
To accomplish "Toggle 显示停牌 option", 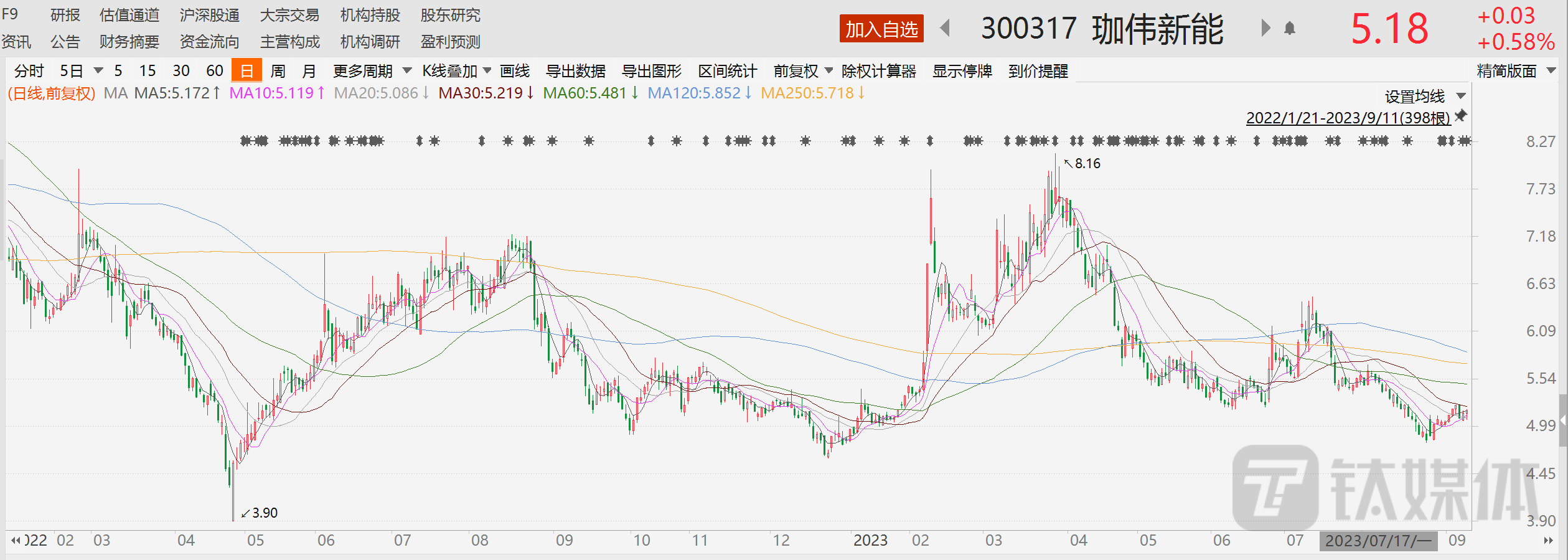I will point(962,71).
